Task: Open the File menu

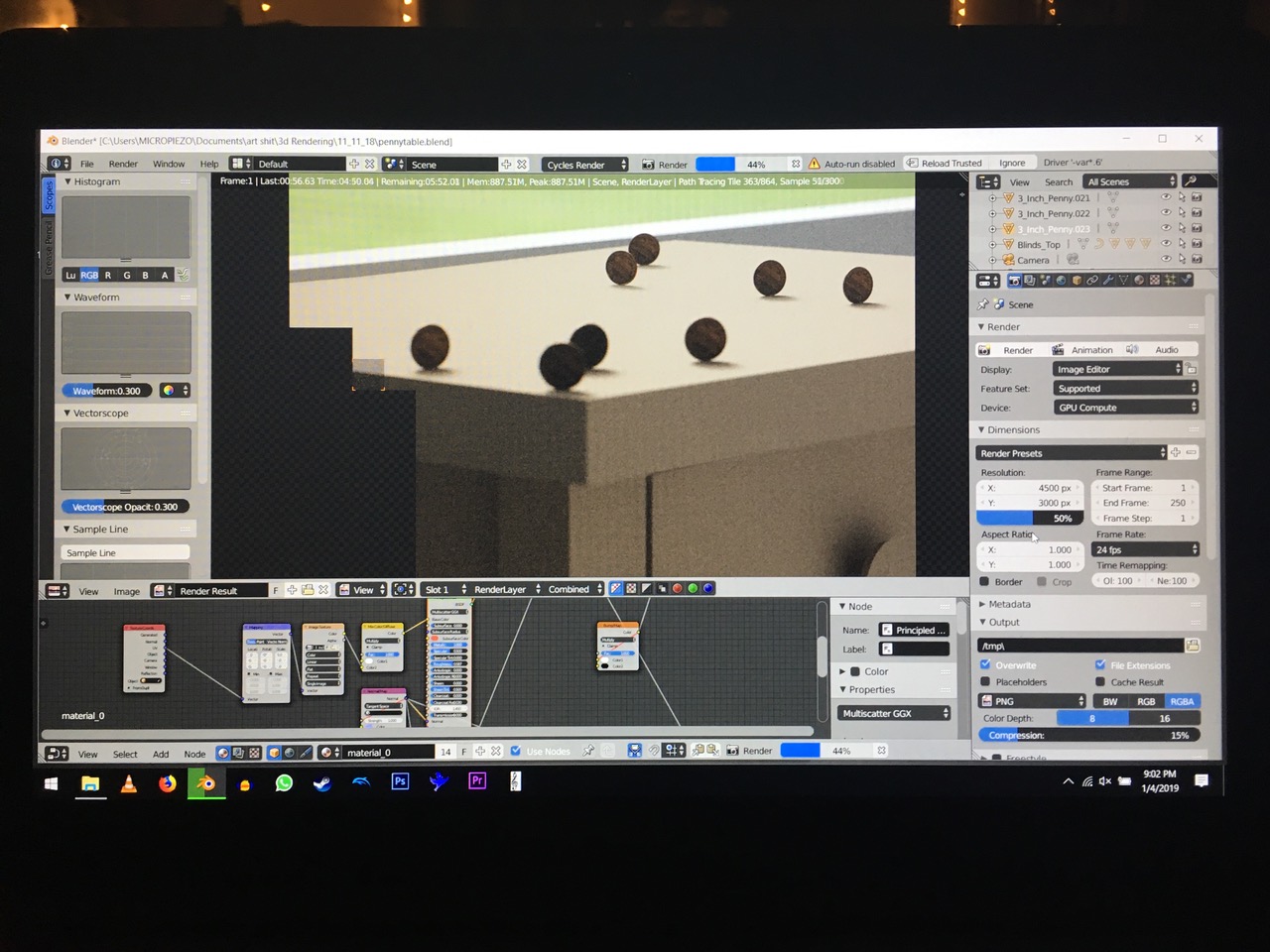Action: coord(86,164)
